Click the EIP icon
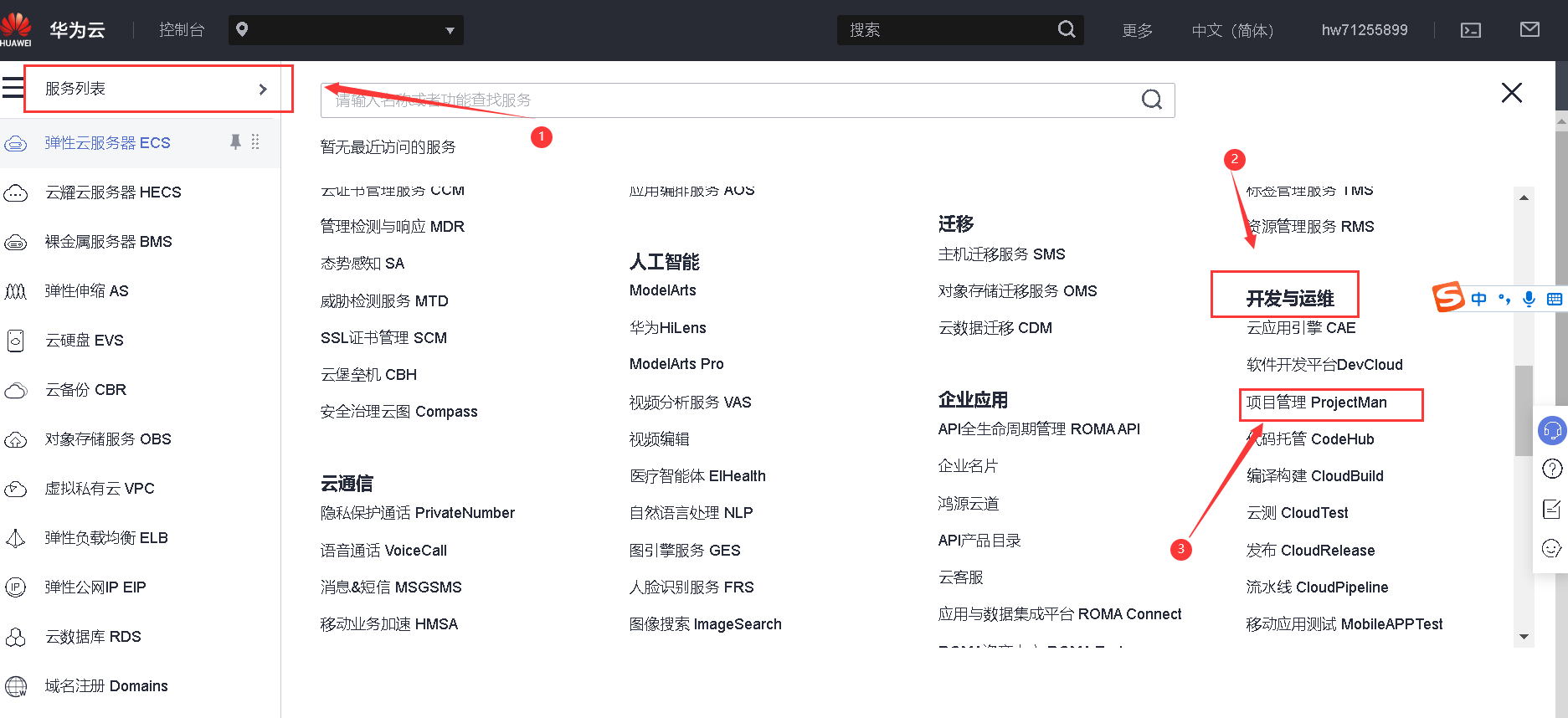The image size is (1568, 718). (16, 587)
